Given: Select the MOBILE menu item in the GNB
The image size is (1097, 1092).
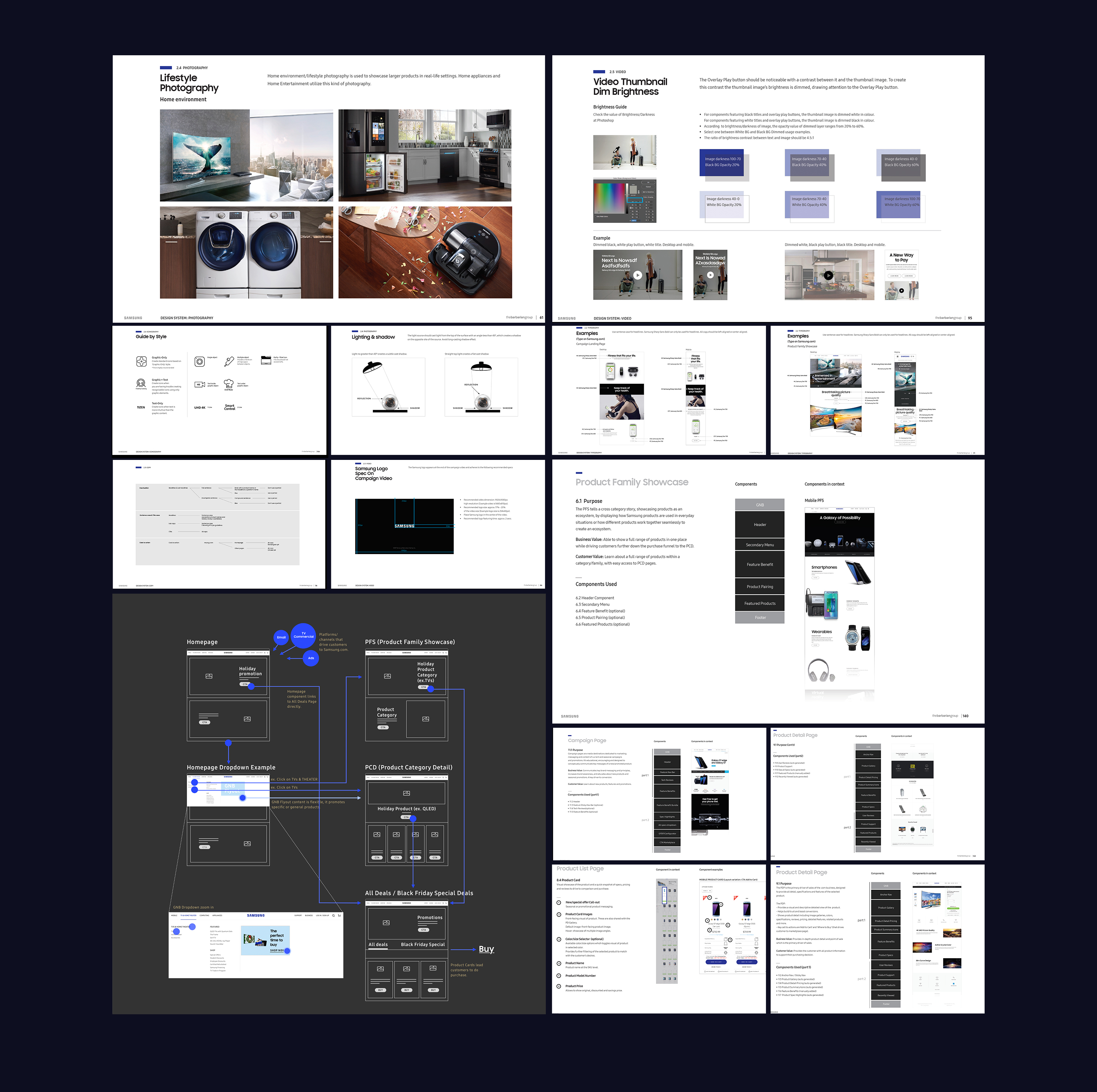Looking at the screenshot, I should click(x=174, y=915).
